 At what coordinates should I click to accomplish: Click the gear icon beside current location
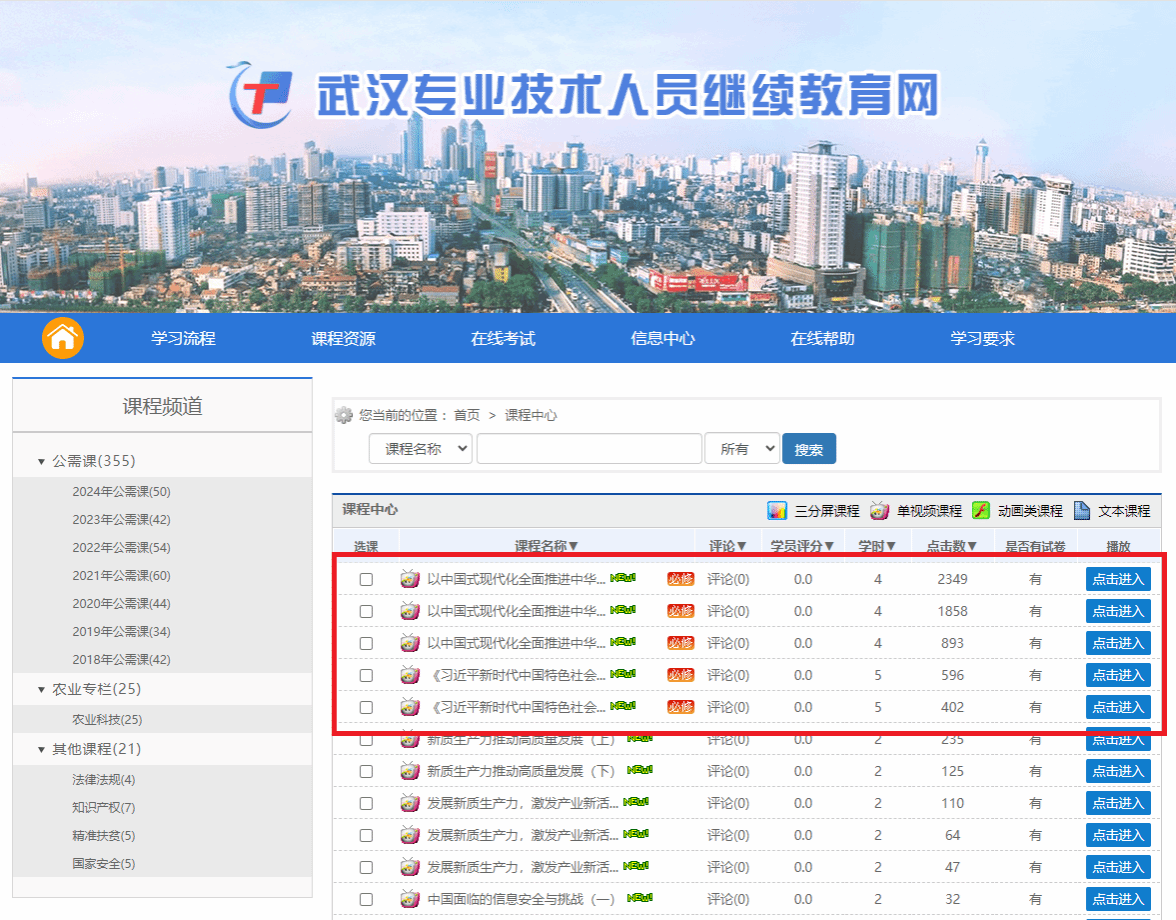[344, 415]
